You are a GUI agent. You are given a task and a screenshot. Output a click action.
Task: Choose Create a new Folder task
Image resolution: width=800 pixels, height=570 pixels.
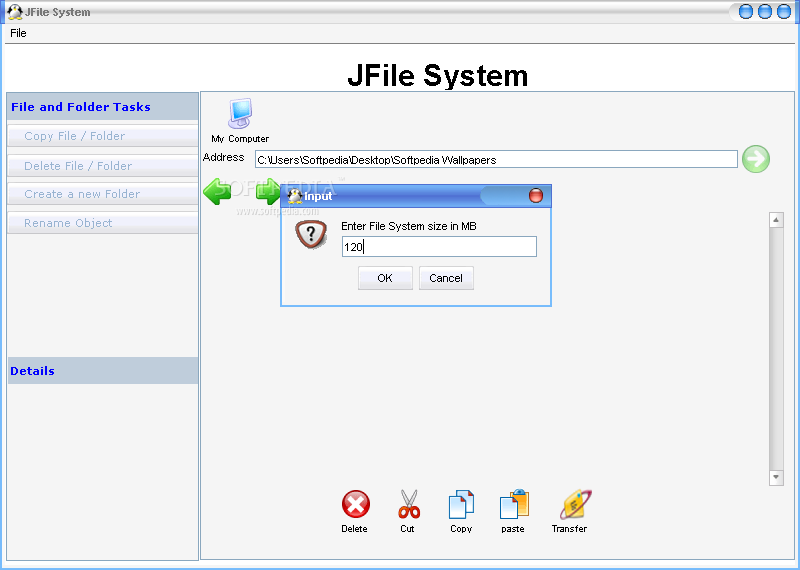tap(103, 194)
